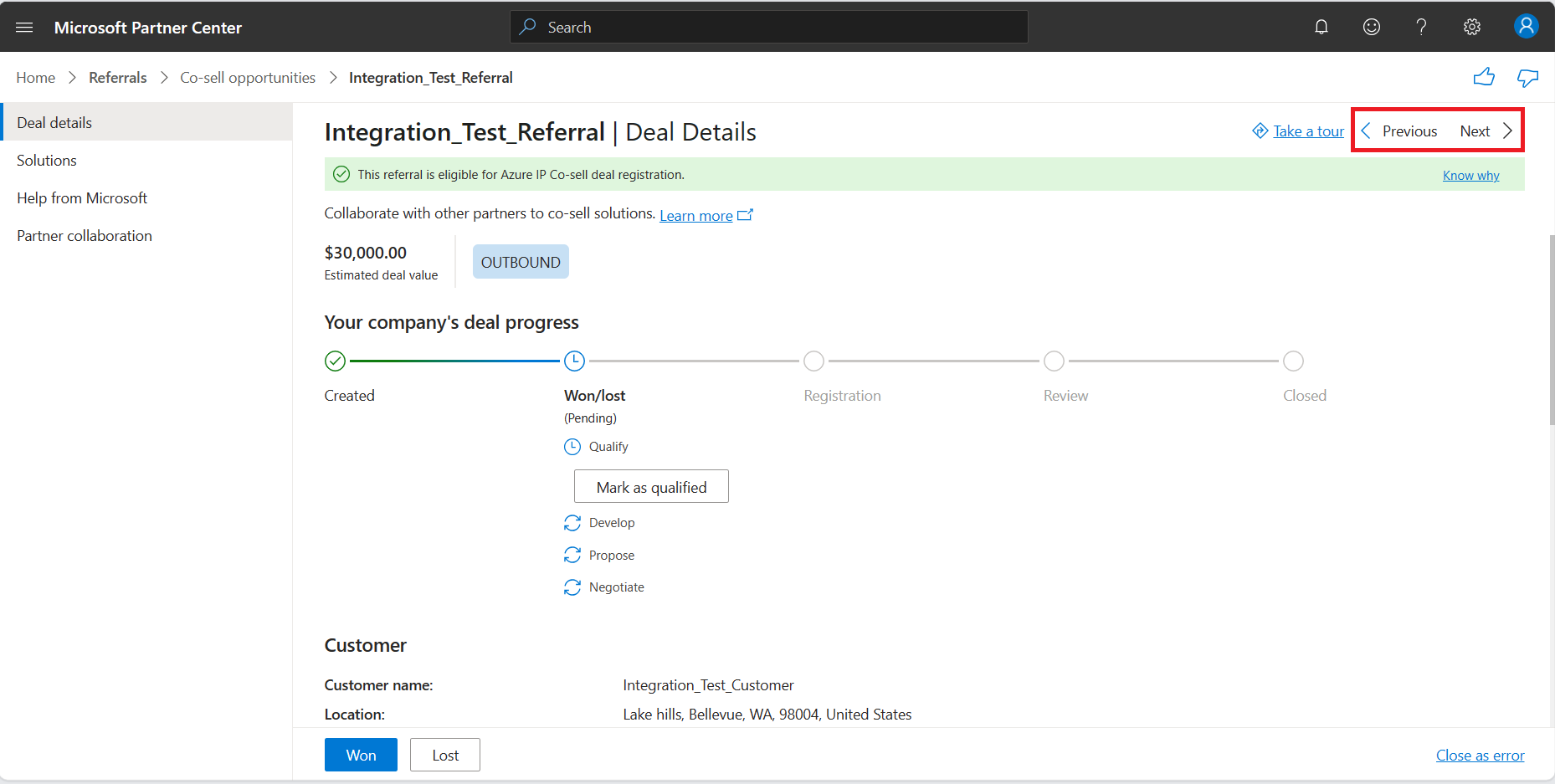Screen dimensions: 1555x784
Task: Click the thumbs up icon
Action: click(x=1484, y=77)
